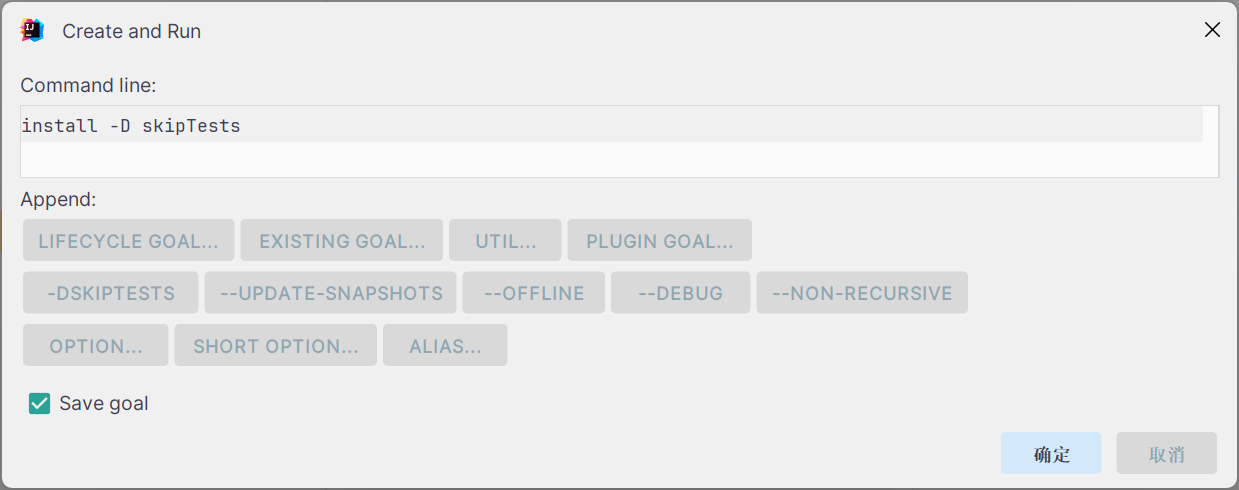
Task: Focus the command line text with install -D skipTests
Action: point(131,126)
